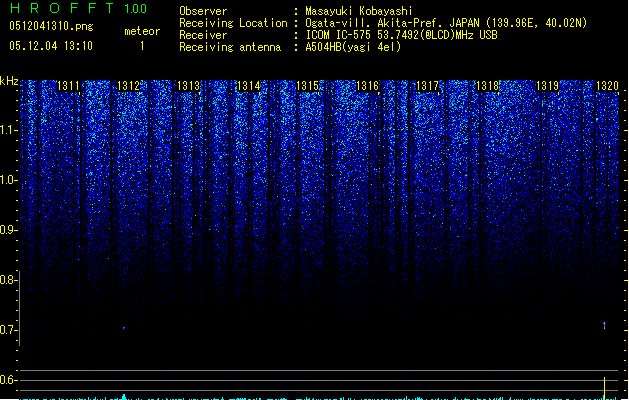Click the ICOM IC-575 receiver text
This screenshot has height=400, width=629.
402,35
